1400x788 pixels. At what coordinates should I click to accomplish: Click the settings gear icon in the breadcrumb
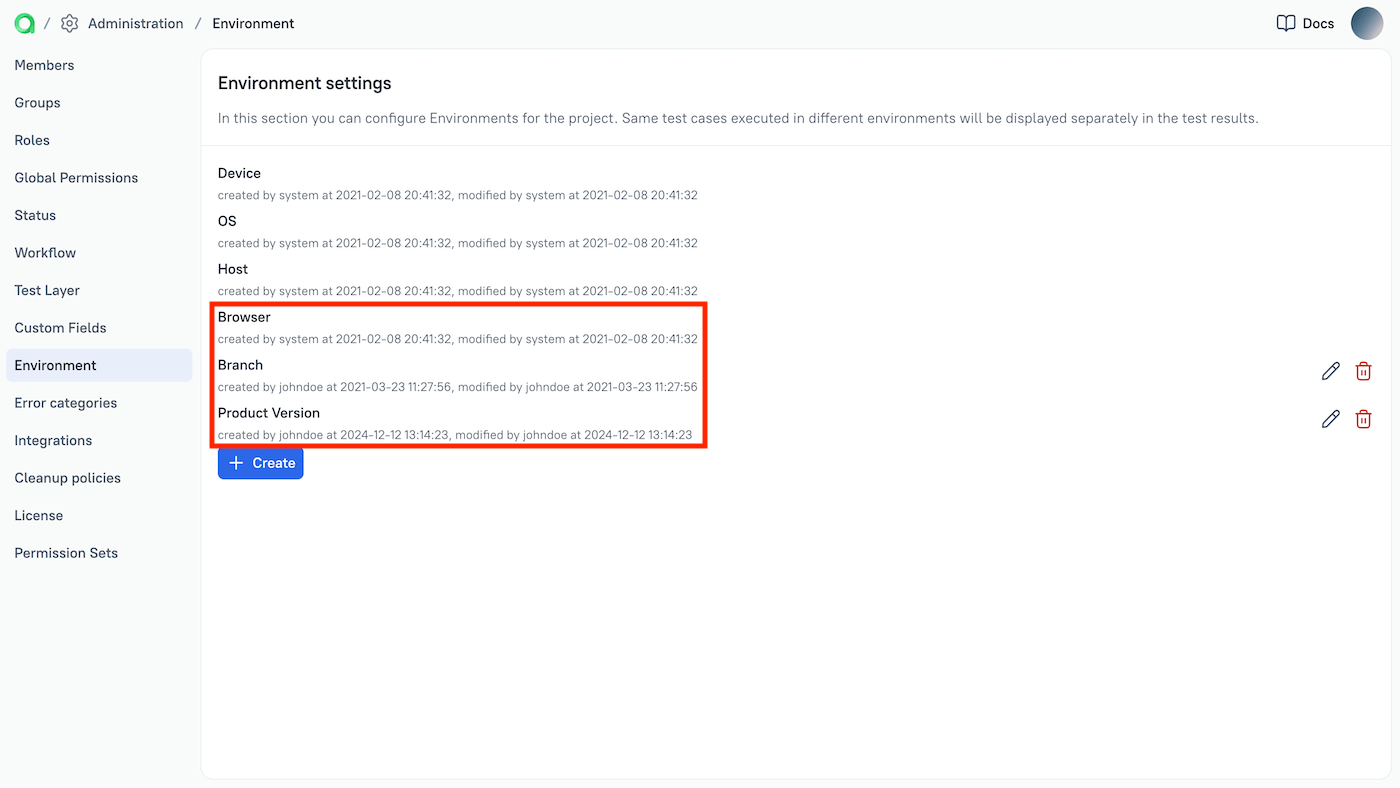point(68,23)
